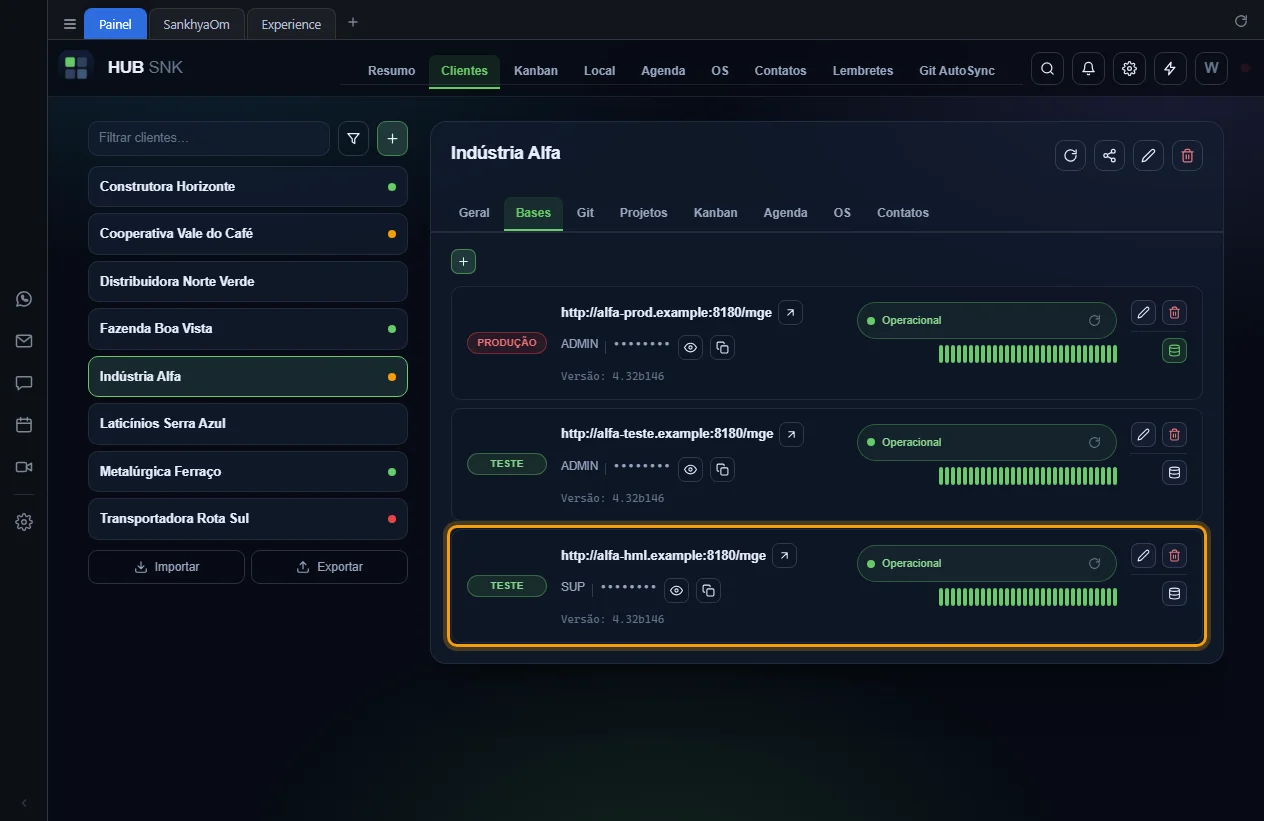1264x821 pixels.
Task: Add a new base with the small plus button
Action: tap(464, 261)
